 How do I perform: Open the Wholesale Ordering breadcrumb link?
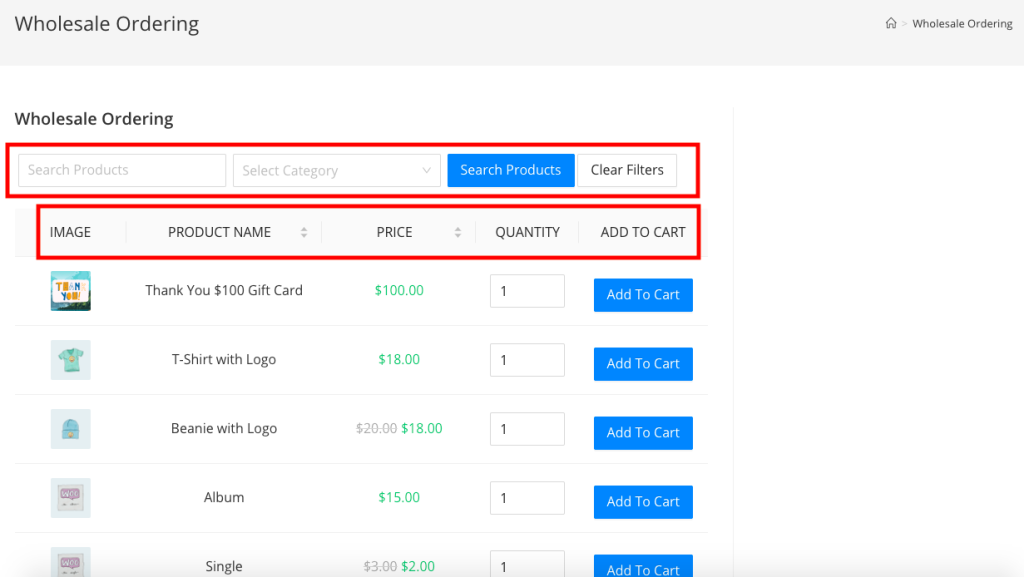click(x=962, y=24)
